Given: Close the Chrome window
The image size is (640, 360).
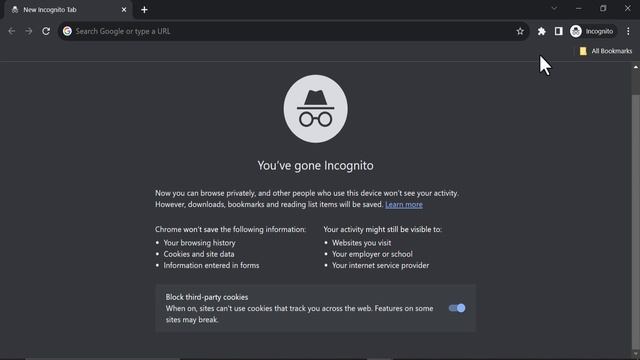Looking at the screenshot, I should tap(627, 9).
